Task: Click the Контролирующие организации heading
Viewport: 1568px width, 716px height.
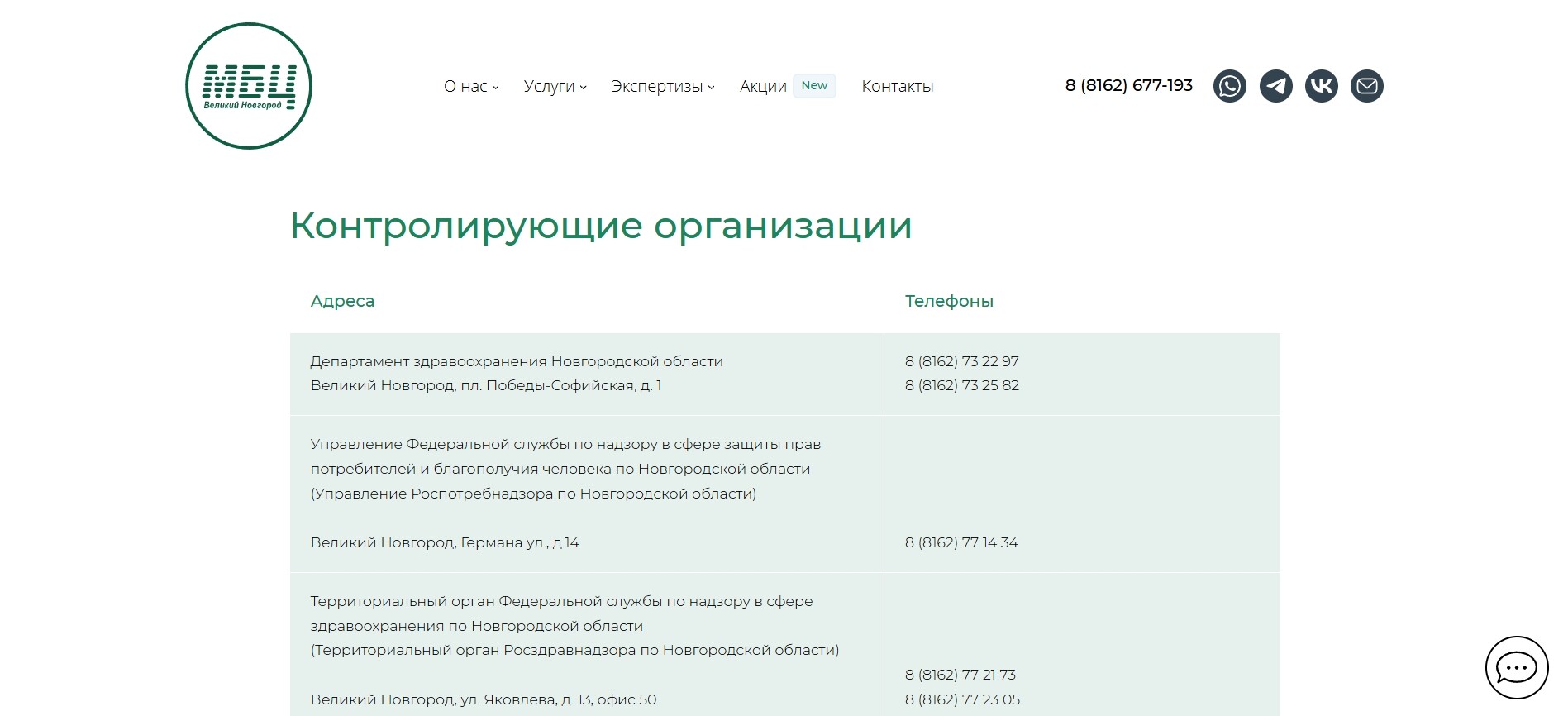Action: (601, 225)
